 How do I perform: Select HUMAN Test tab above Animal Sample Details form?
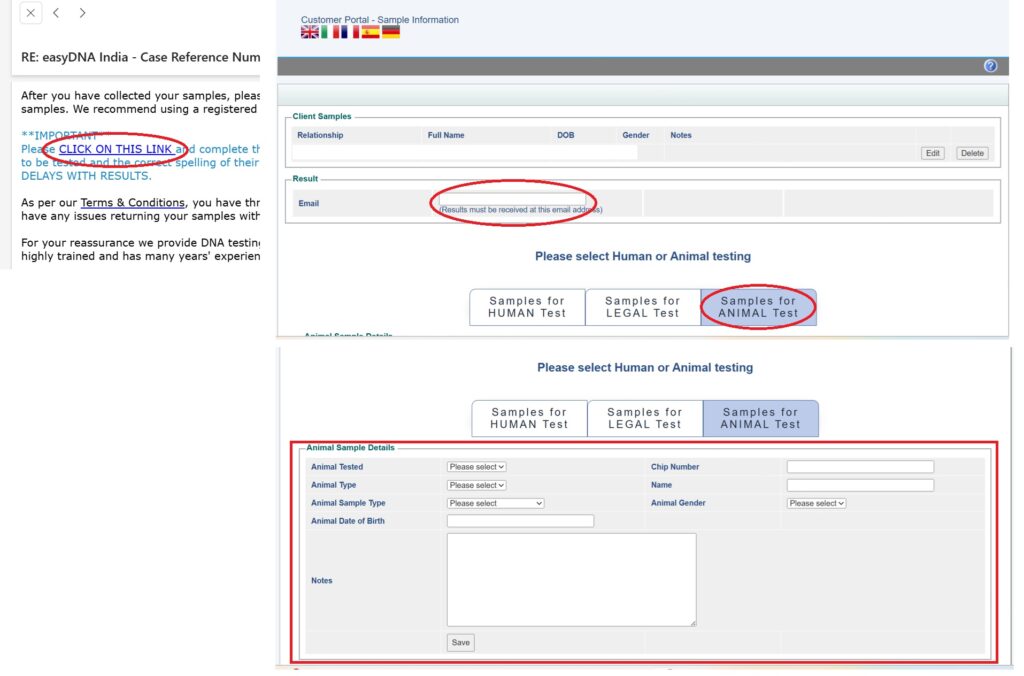(529, 418)
